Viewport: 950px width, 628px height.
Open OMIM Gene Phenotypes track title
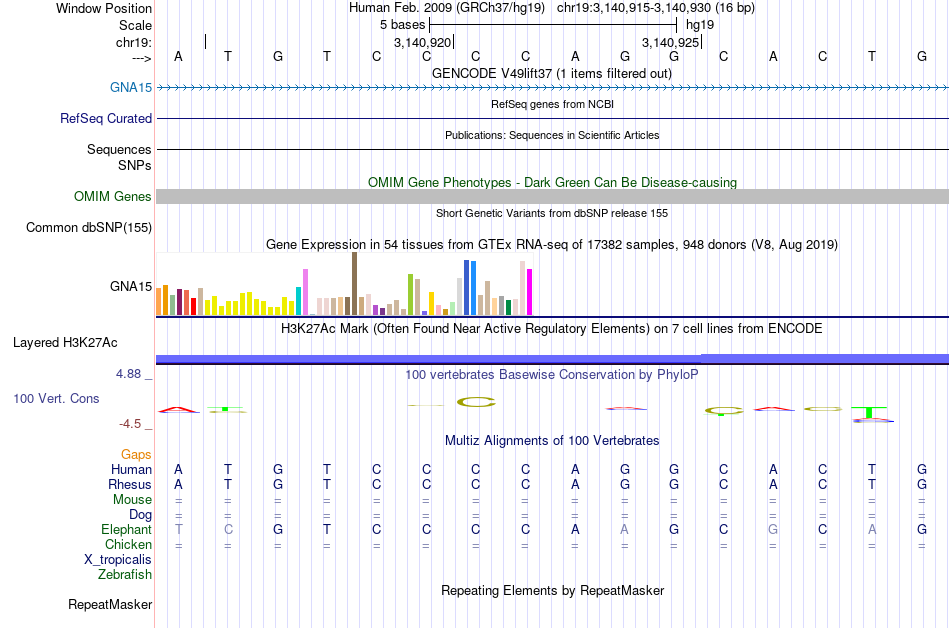click(553, 182)
